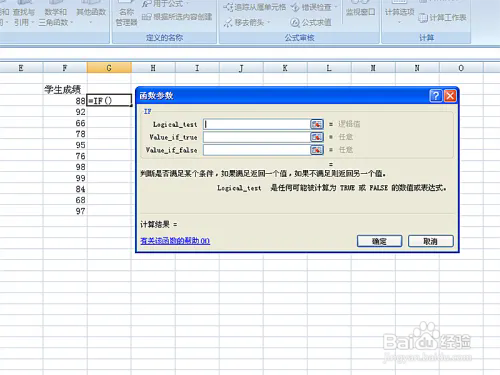Click Trace Dependents (追踪从属单元格)
Image resolution: width=500 pixels, height=375 pixels.
pos(255,7)
